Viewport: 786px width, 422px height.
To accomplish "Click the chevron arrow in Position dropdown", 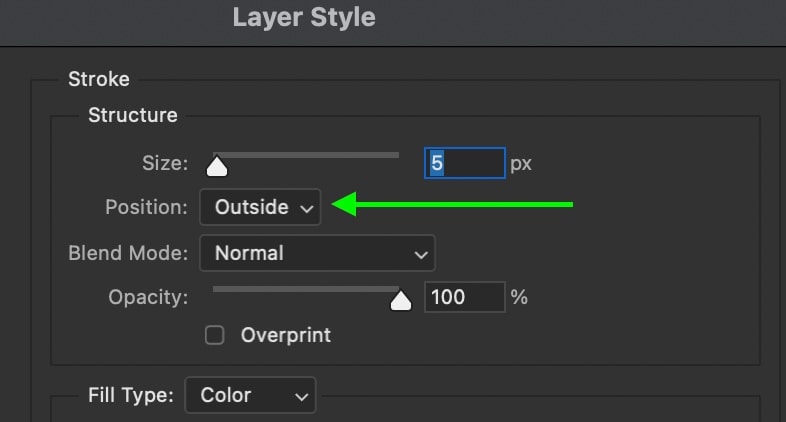I will tap(307, 208).
